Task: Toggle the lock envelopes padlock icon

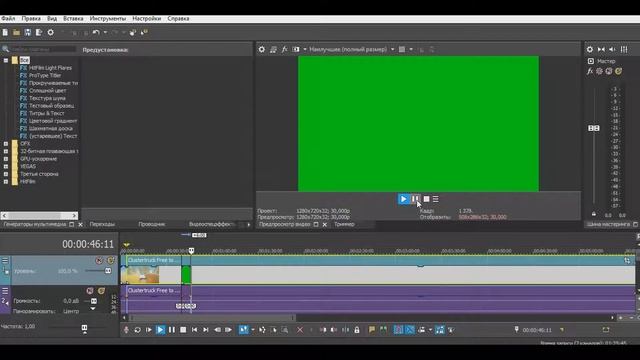Action: point(357,330)
